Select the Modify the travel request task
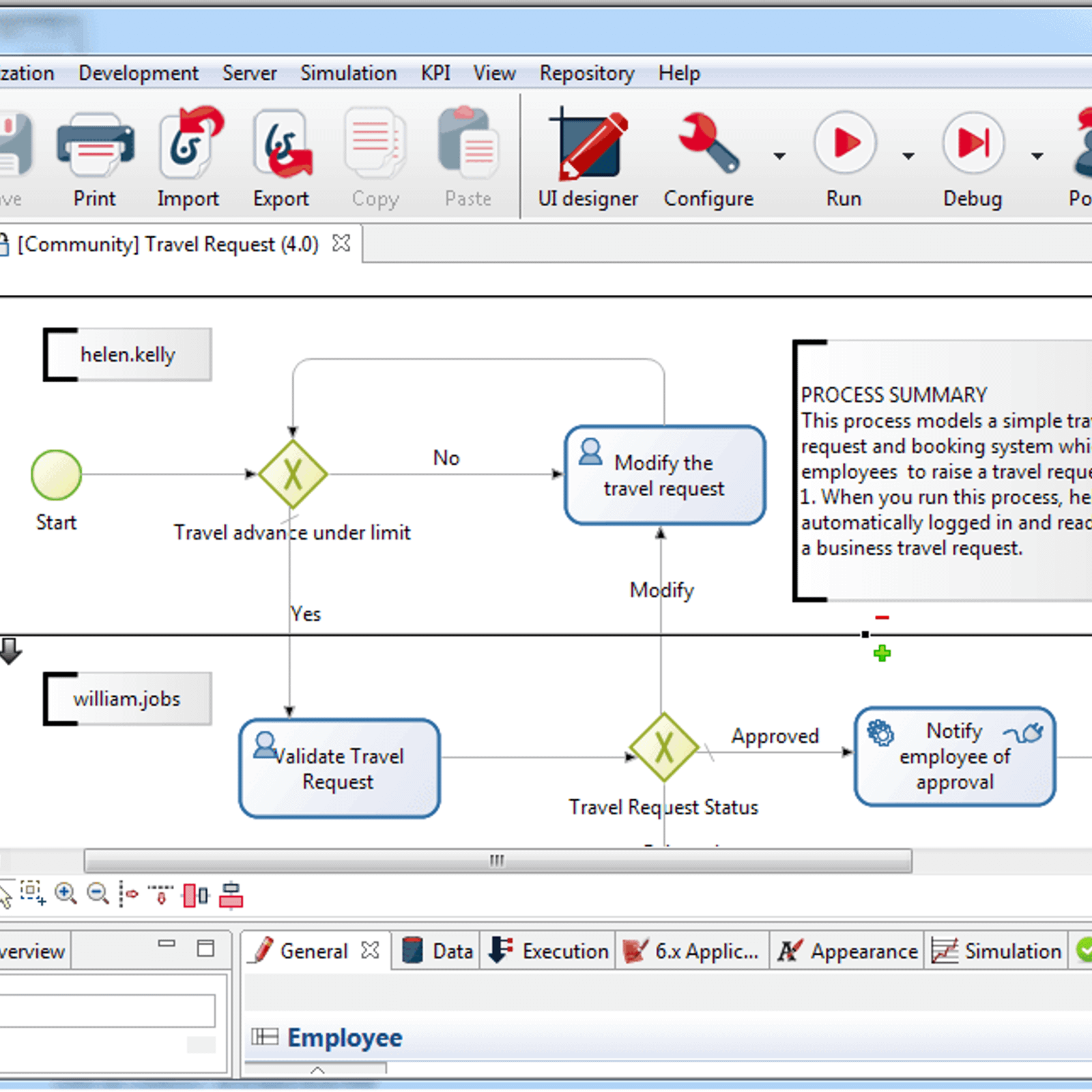Image resolution: width=1092 pixels, height=1092 pixels. pyautogui.click(x=665, y=476)
